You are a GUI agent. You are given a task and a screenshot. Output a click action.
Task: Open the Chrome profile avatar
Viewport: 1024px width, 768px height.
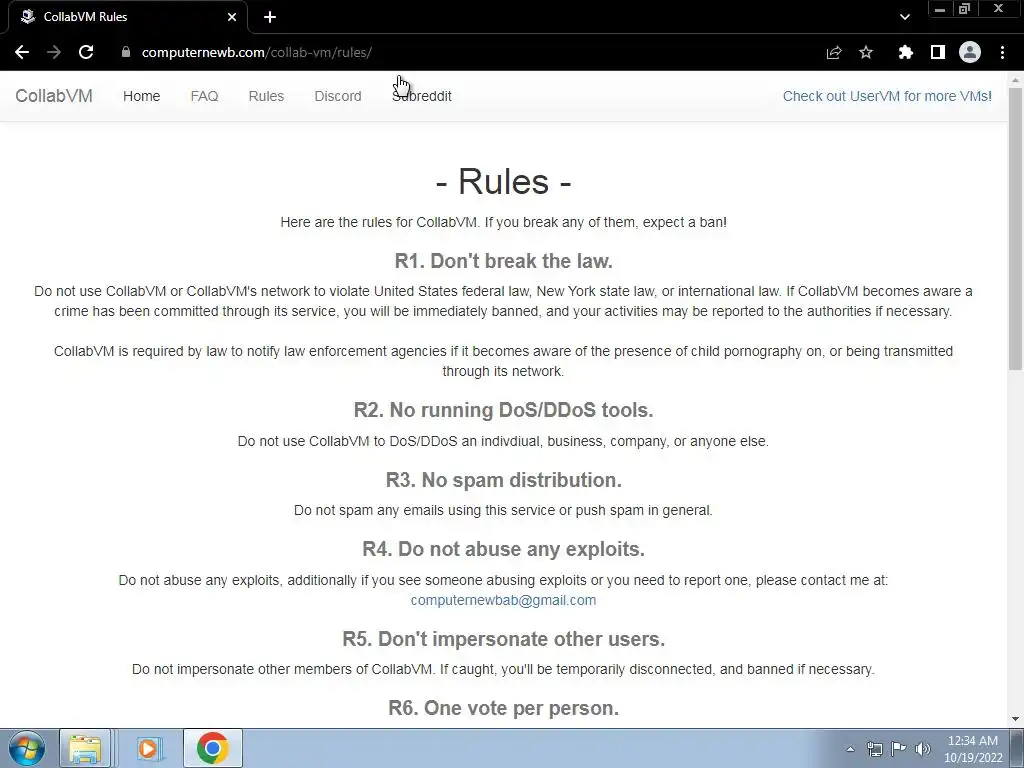click(970, 52)
